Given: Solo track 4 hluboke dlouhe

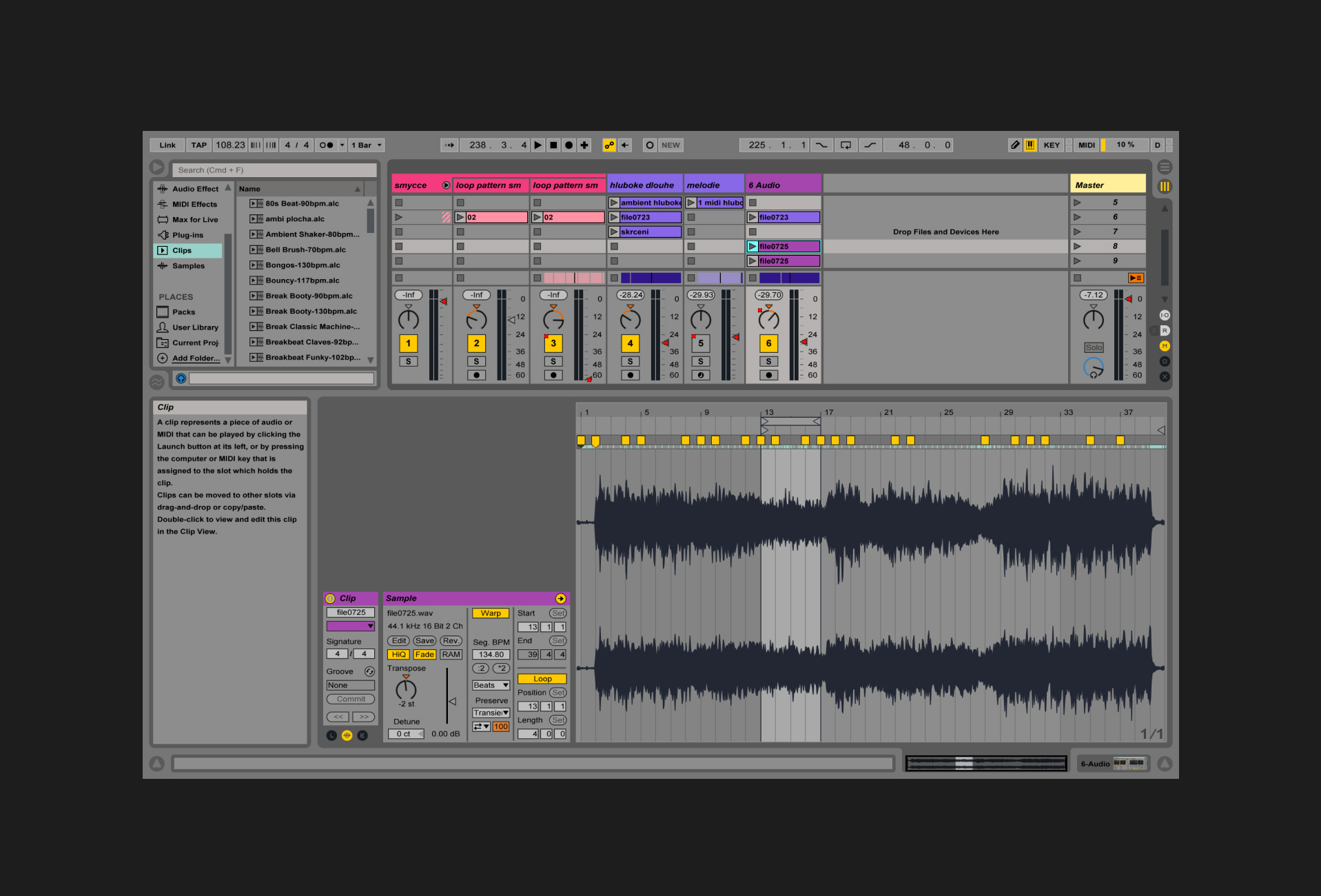Looking at the screenshot, I should click(x=630, y=361).
